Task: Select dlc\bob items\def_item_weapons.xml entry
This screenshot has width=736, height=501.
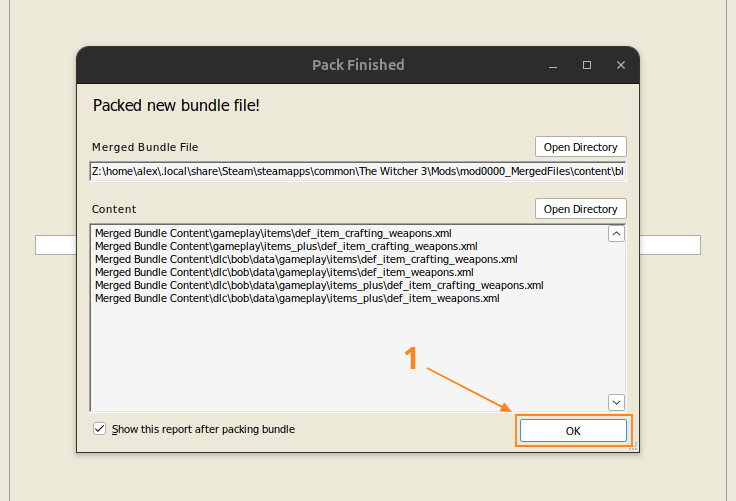Action: click(284, 272)
